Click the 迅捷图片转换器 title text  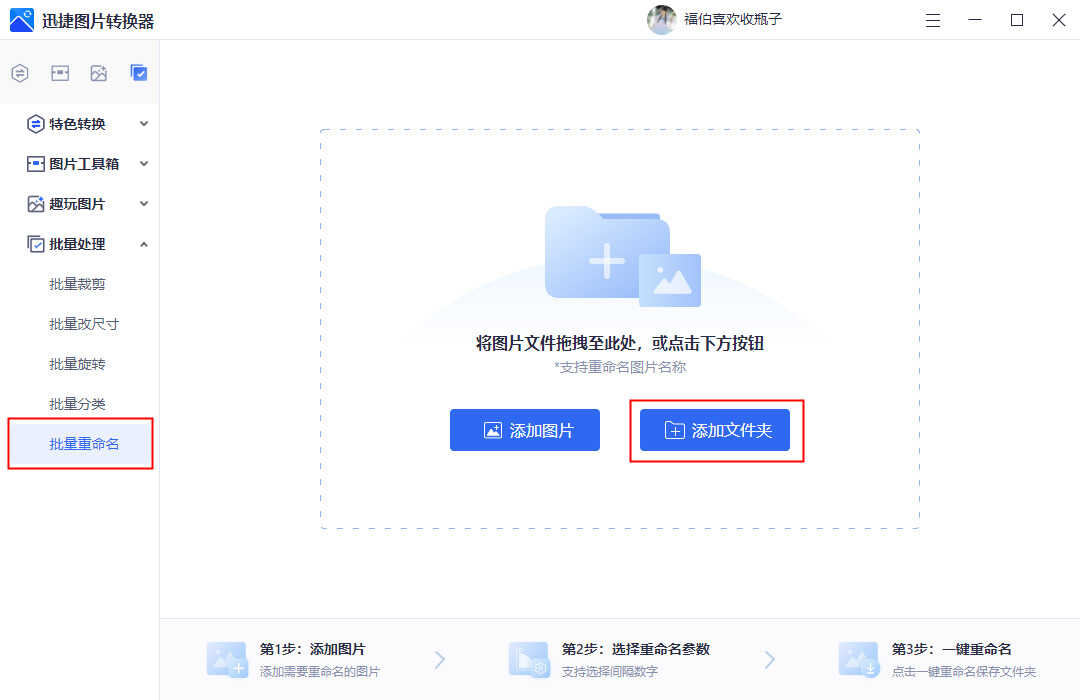tap(98, 21)
